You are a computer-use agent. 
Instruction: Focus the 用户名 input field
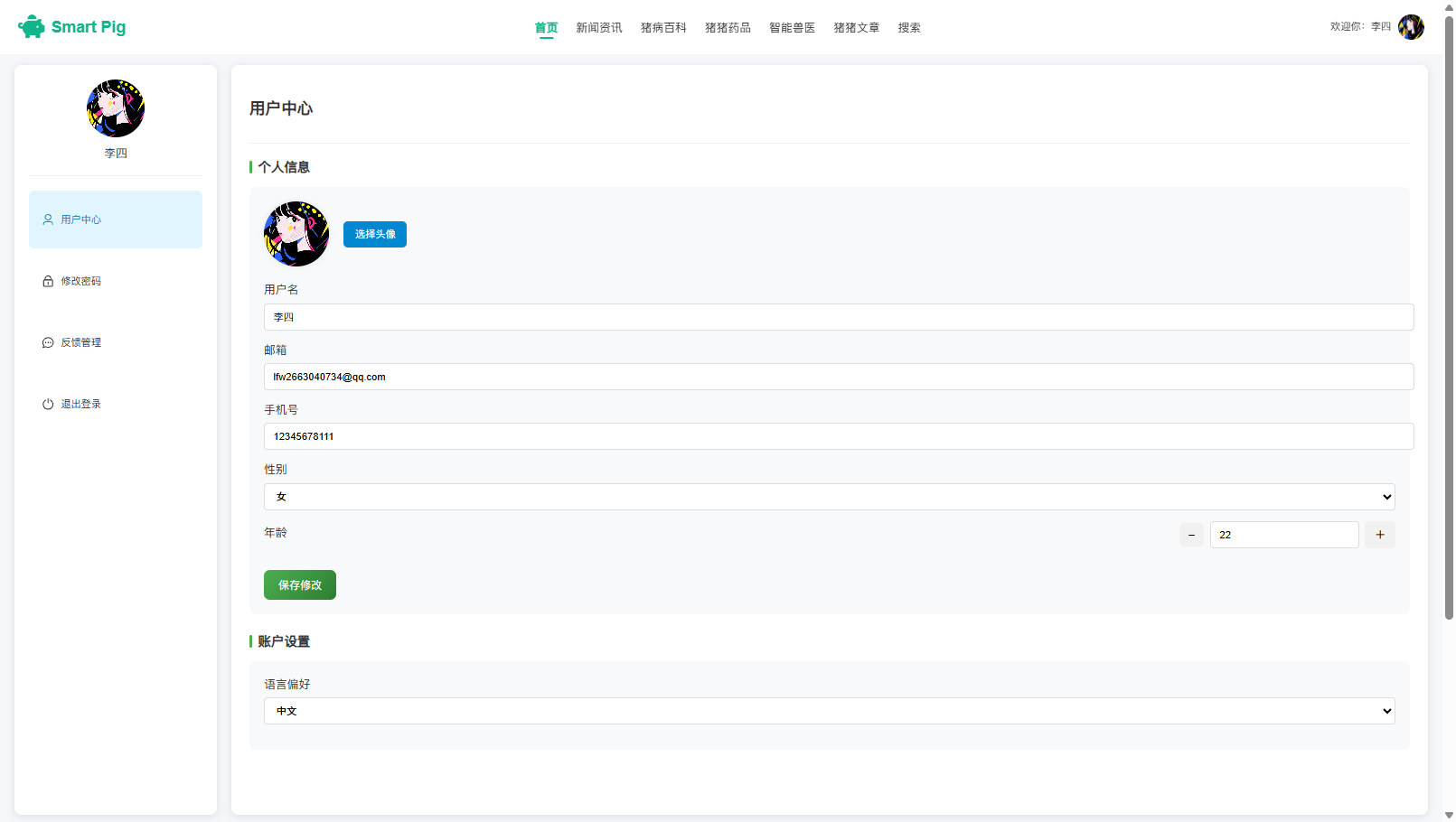click(839, 317)
